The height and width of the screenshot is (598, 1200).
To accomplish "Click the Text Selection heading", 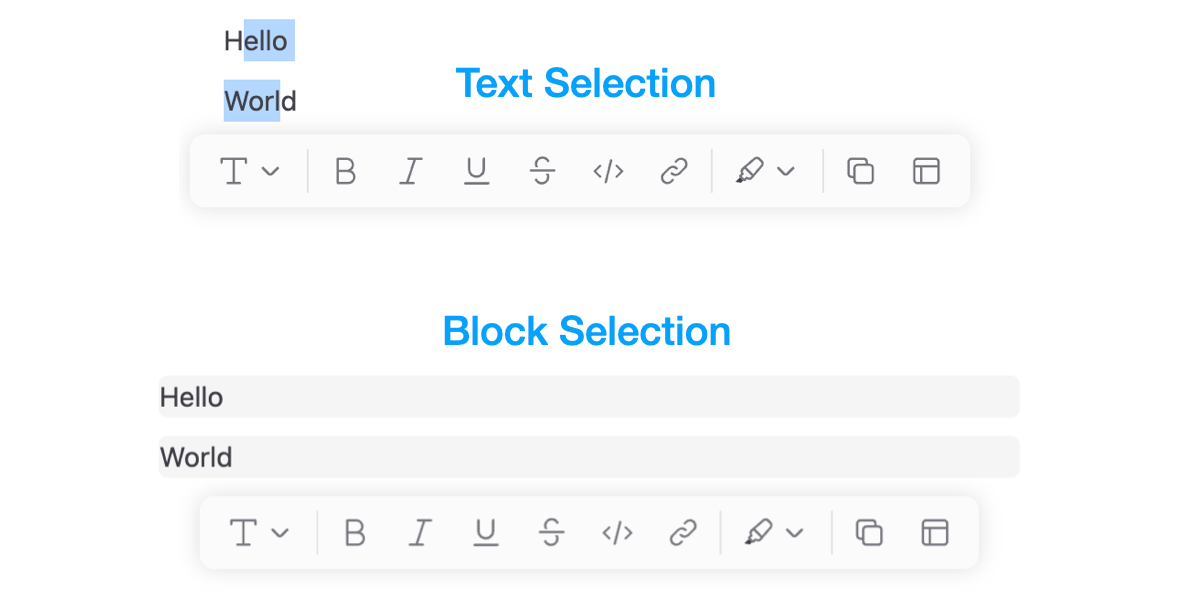I will (585, 84).
